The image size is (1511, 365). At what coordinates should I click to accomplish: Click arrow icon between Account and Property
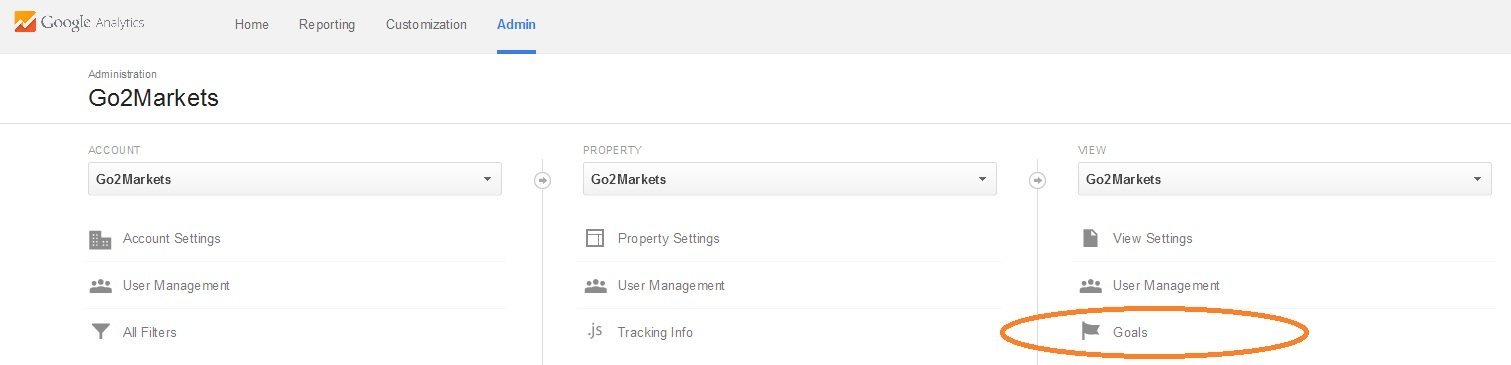tap(542, 181)
